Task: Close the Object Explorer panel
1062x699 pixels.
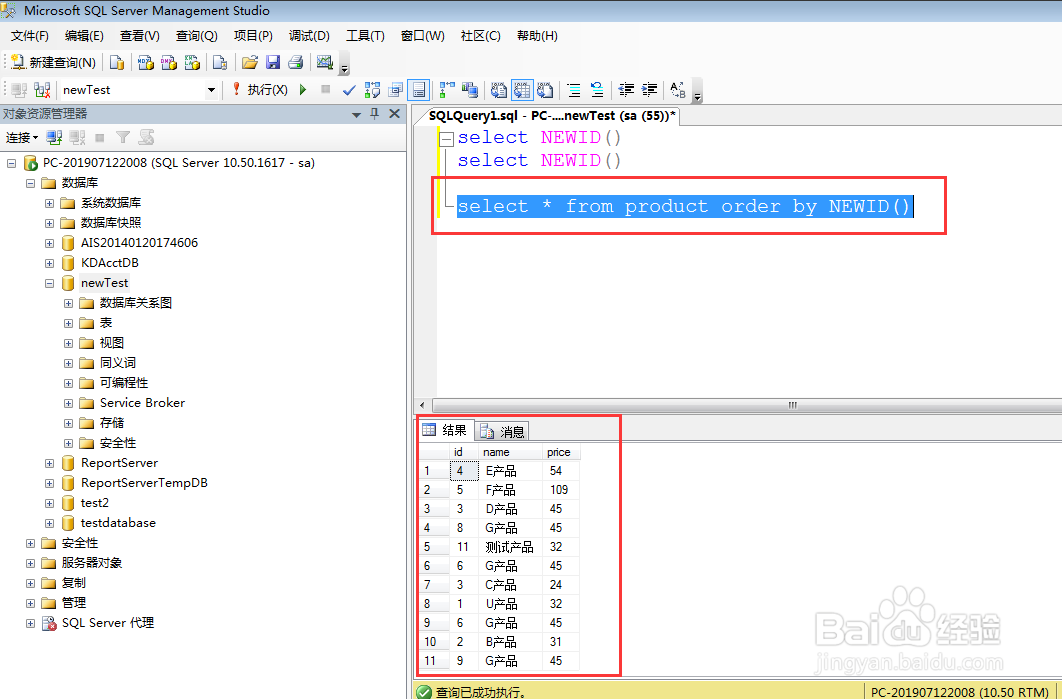Action: pos(394,114)
